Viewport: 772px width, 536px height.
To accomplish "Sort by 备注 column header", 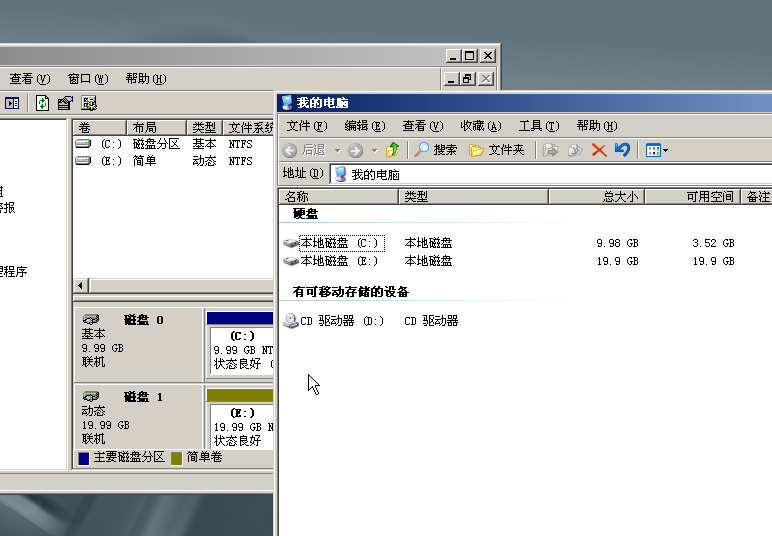I will (757, 197).
